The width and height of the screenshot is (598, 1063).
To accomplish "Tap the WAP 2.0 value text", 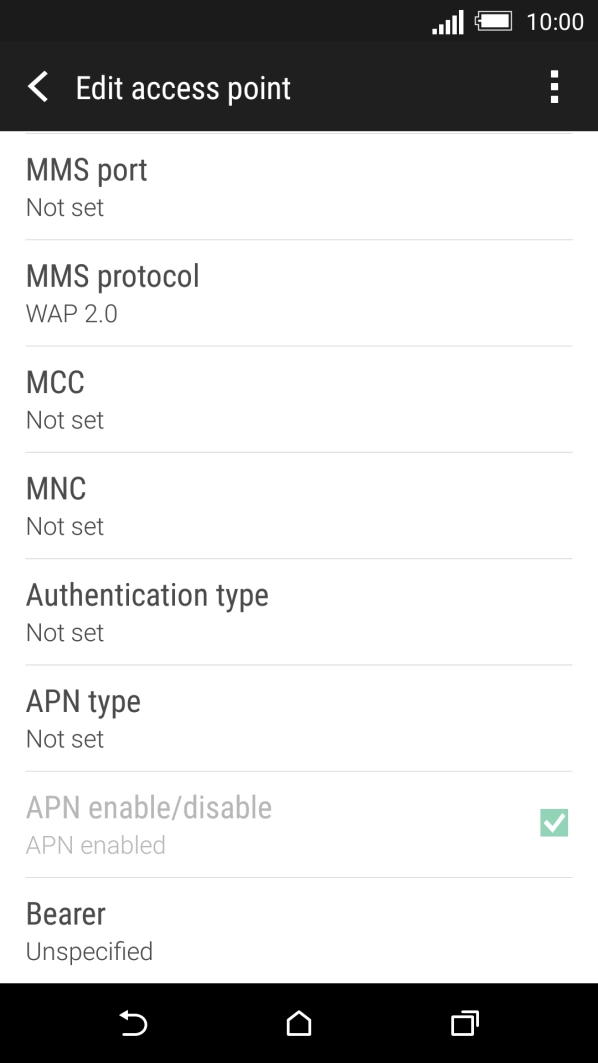I will pyautogui.click(x=71, y=314).
